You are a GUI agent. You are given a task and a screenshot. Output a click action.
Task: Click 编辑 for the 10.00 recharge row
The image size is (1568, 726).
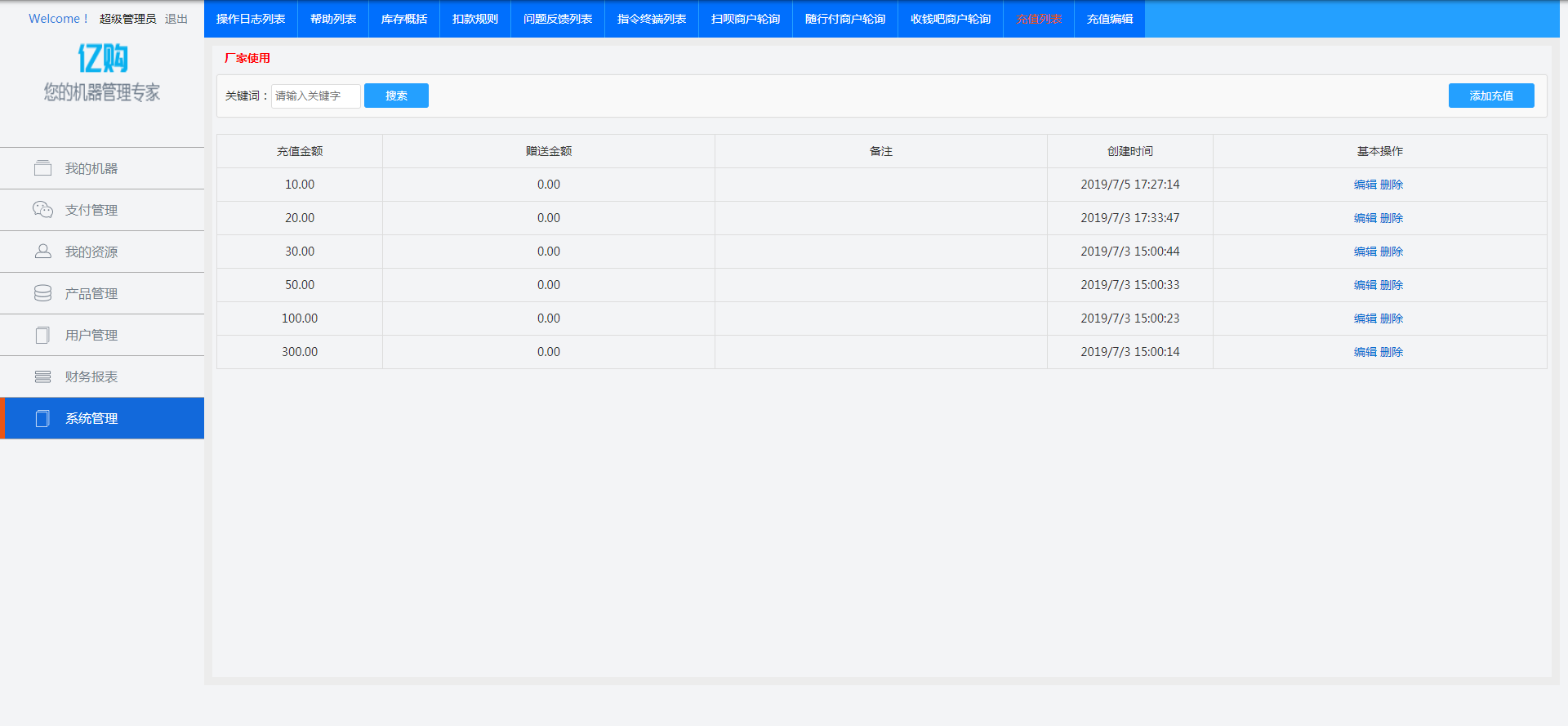click(x=1365, y=185)
